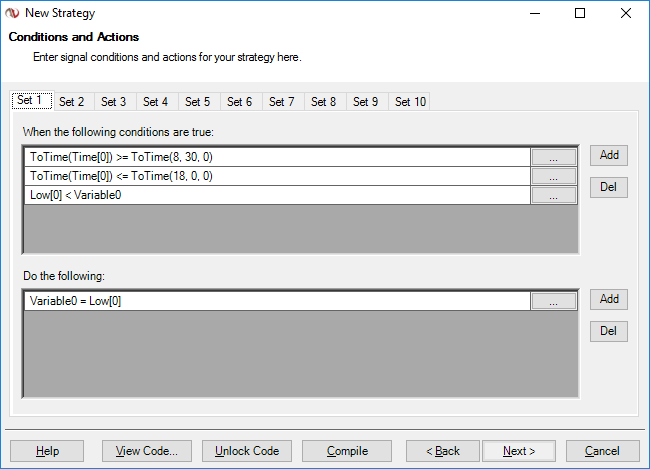
Task: Go to Next wizard page
Action: click(519, 451)
